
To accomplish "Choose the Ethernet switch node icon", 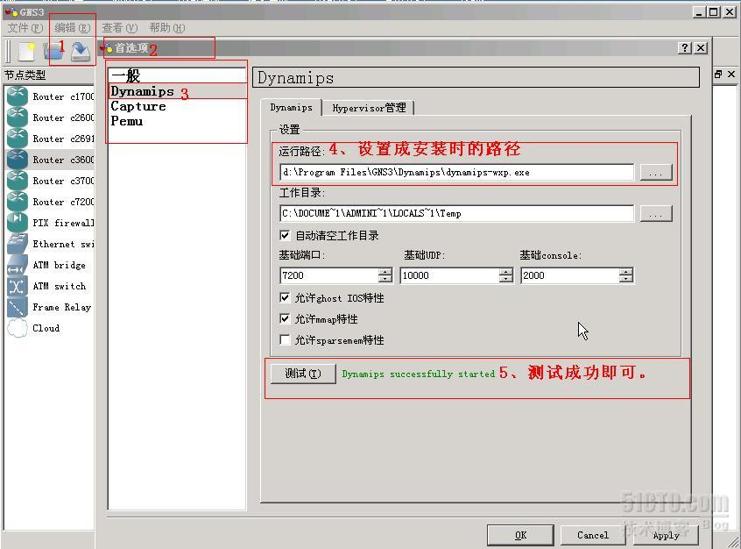I will (17, 244).
